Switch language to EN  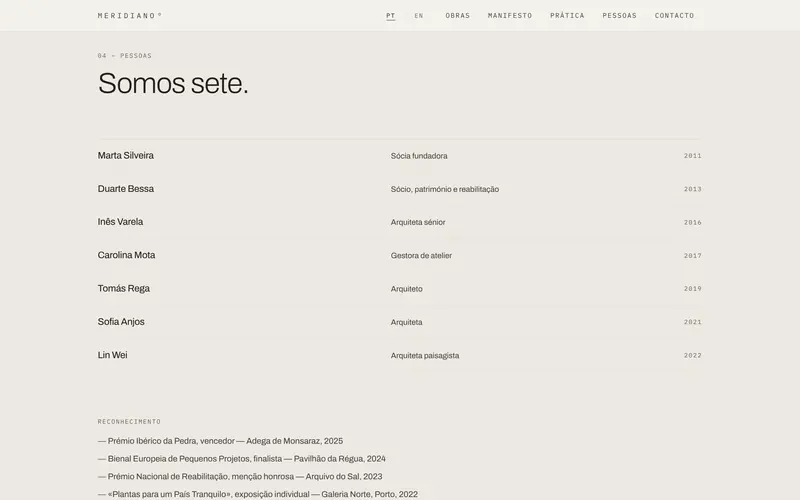419,16
